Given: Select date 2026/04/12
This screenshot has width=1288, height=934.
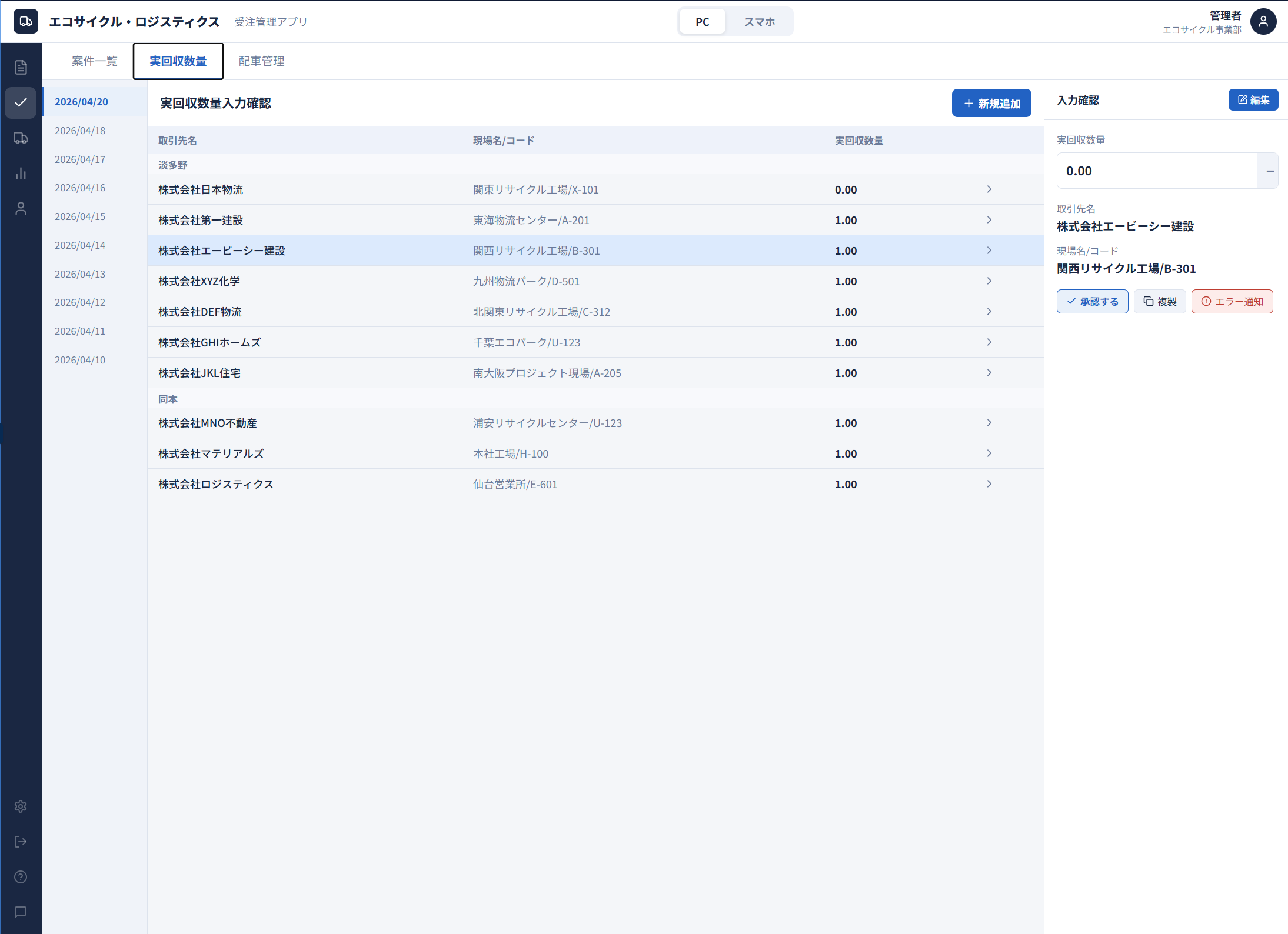Looking at the screenshot, I should pyautogui.click(x=95, y=302).
